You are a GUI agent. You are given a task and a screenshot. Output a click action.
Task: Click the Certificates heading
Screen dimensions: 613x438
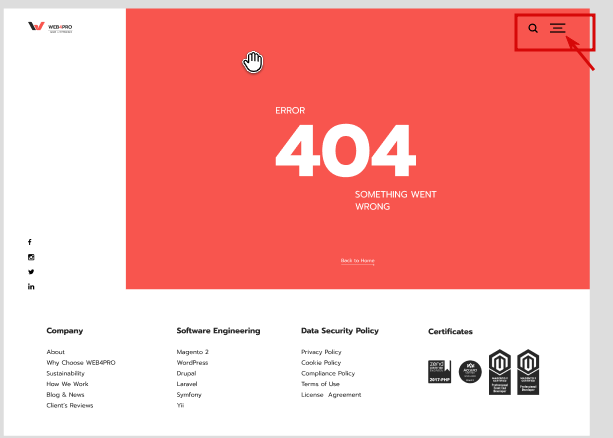click(450, 332)
